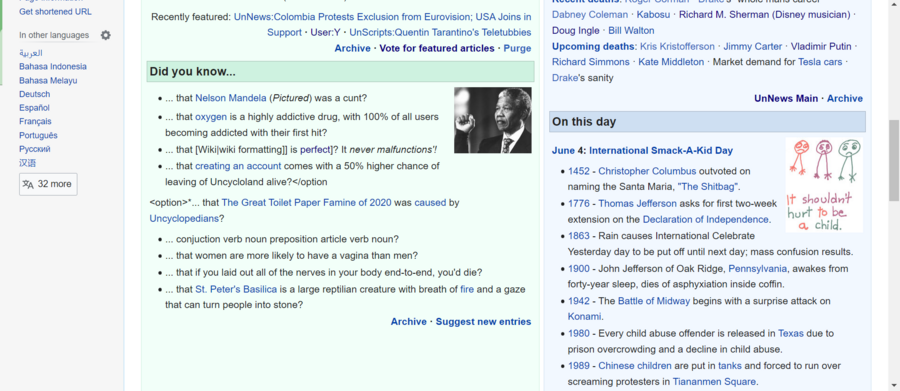Open Texas link
The image size is (900, 391).
click(791, 333)
